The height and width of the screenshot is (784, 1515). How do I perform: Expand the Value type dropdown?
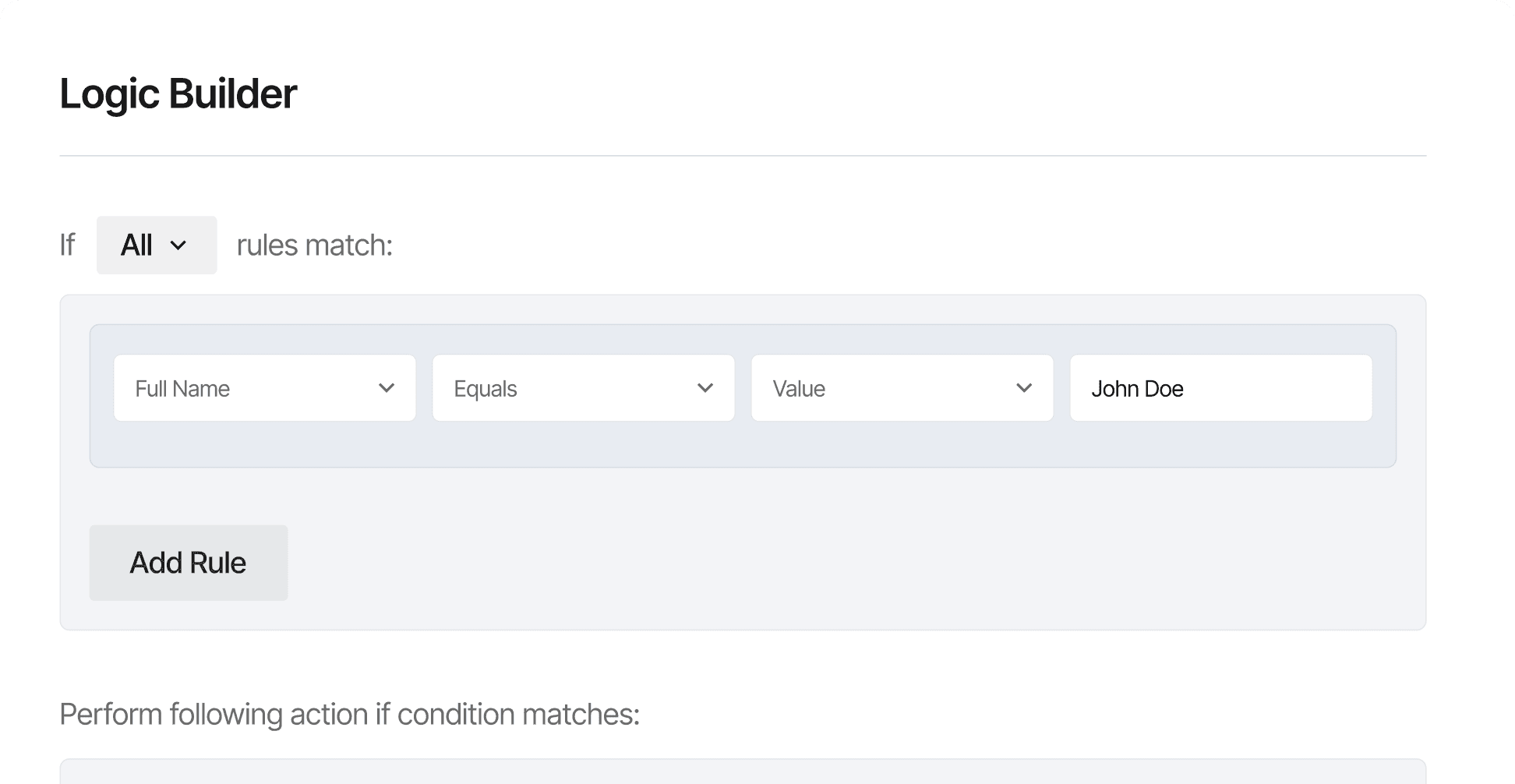click(x=902, y=388)
